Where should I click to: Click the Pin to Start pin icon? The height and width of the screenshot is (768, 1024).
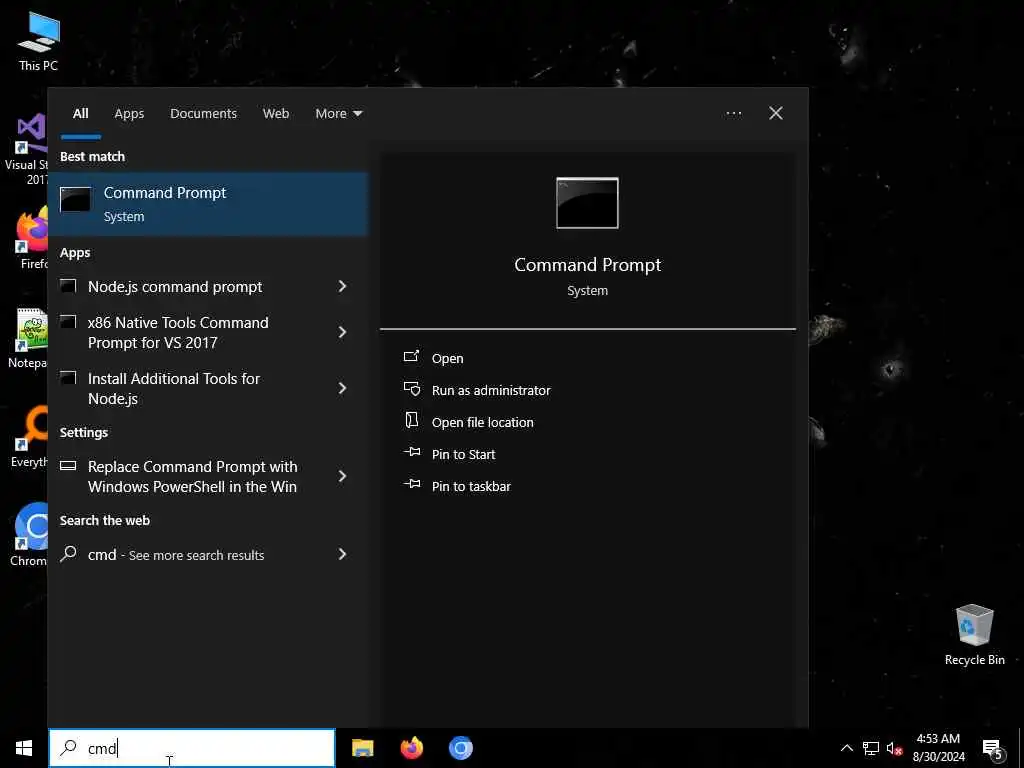click(x=412, y=452)
